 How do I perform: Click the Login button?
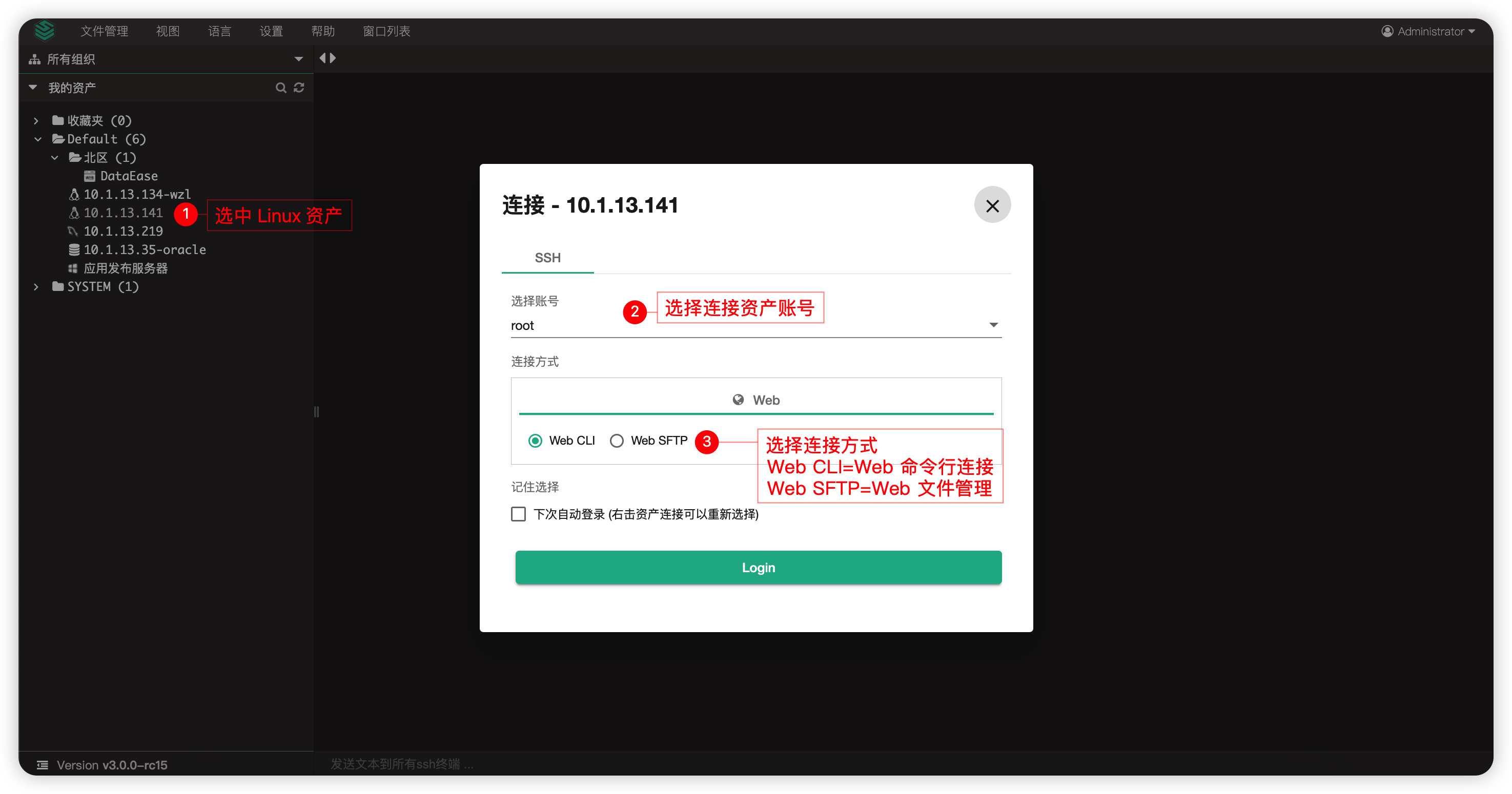pyautogui.click(x=758, y=567)
